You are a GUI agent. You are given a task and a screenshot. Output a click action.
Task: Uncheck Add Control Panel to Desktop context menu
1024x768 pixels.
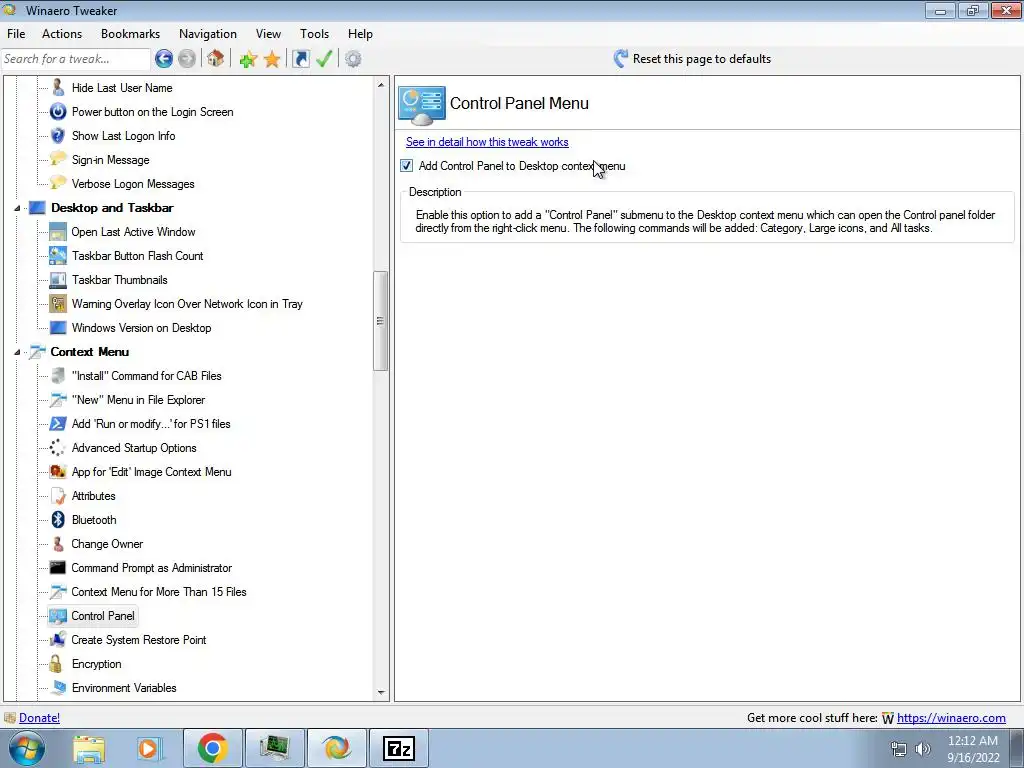407,166
